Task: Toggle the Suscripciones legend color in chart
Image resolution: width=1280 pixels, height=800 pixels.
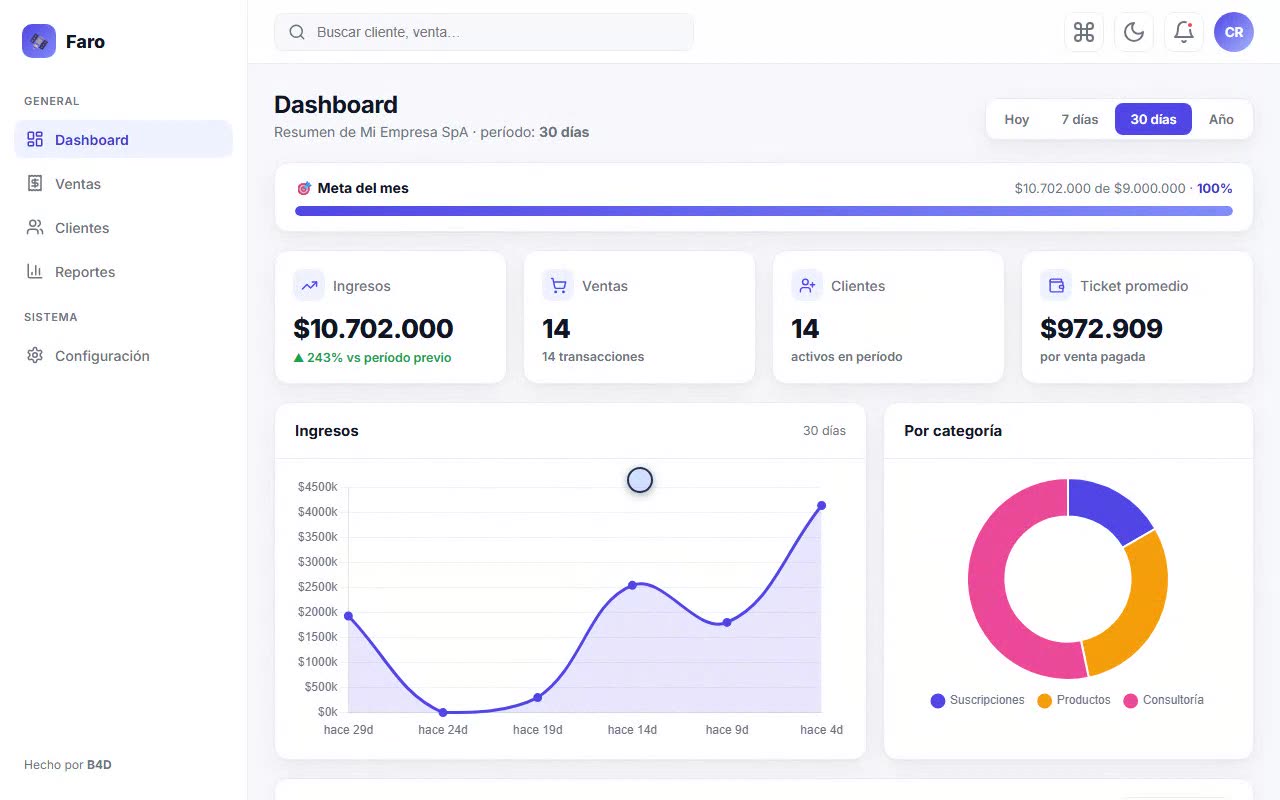Action: point(938,701)
